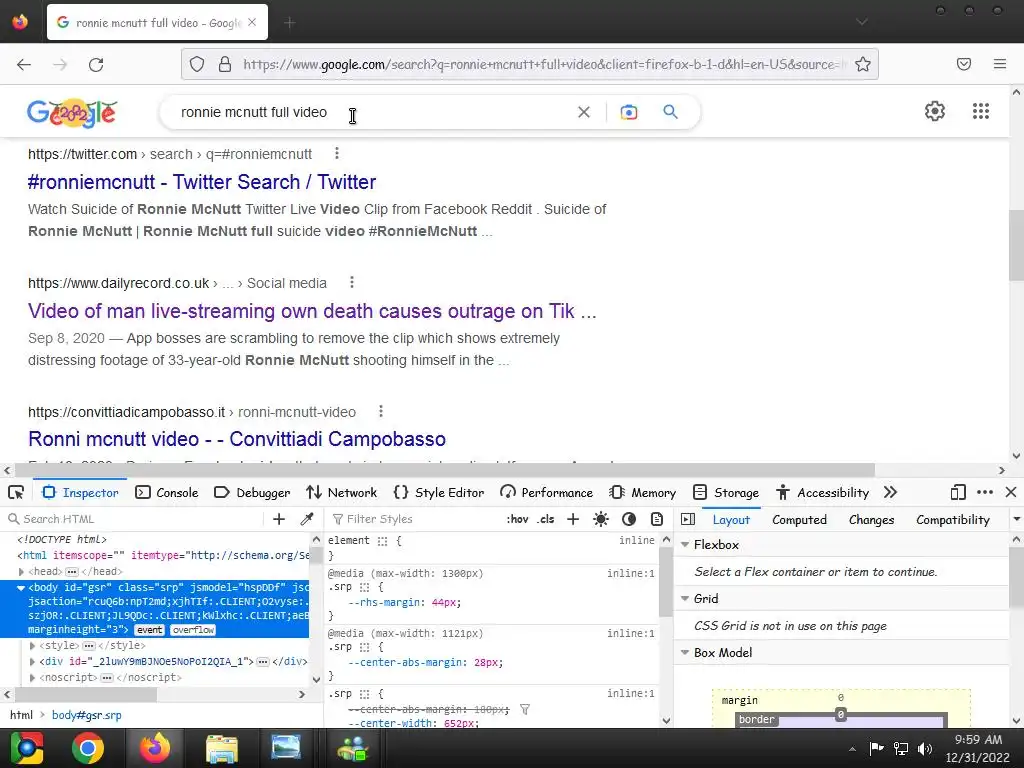Toggle the three-pane inspector view
This screenshot has width=1024, height=768.
[688, 519]
